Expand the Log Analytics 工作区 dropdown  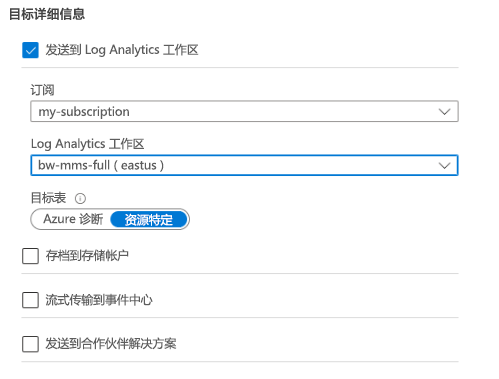point(244,165)
